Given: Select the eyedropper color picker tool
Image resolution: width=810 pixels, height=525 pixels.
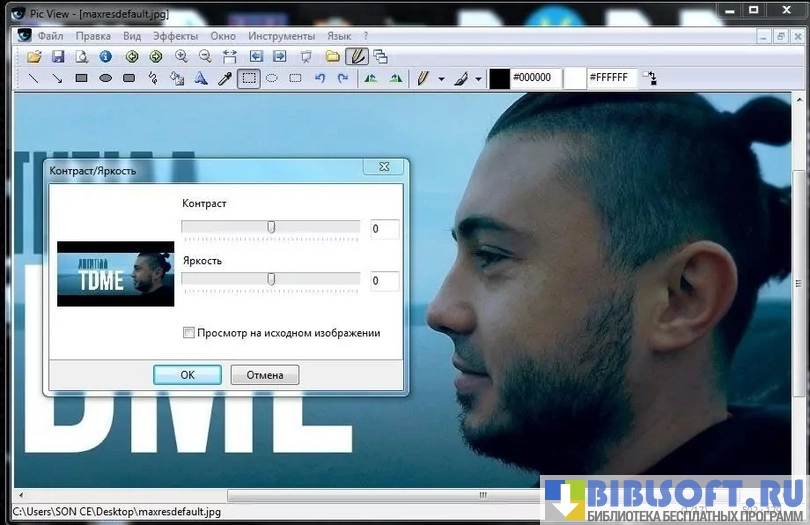Looking at the screenshot, I should [x=225, y=78].
